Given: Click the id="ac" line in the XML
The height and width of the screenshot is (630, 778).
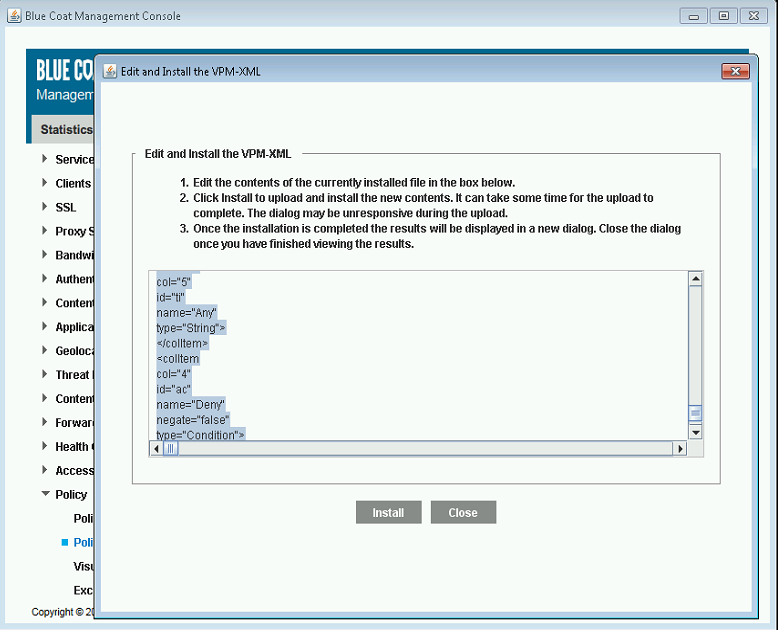Looking at the screenshot, I should coord(174,389).
